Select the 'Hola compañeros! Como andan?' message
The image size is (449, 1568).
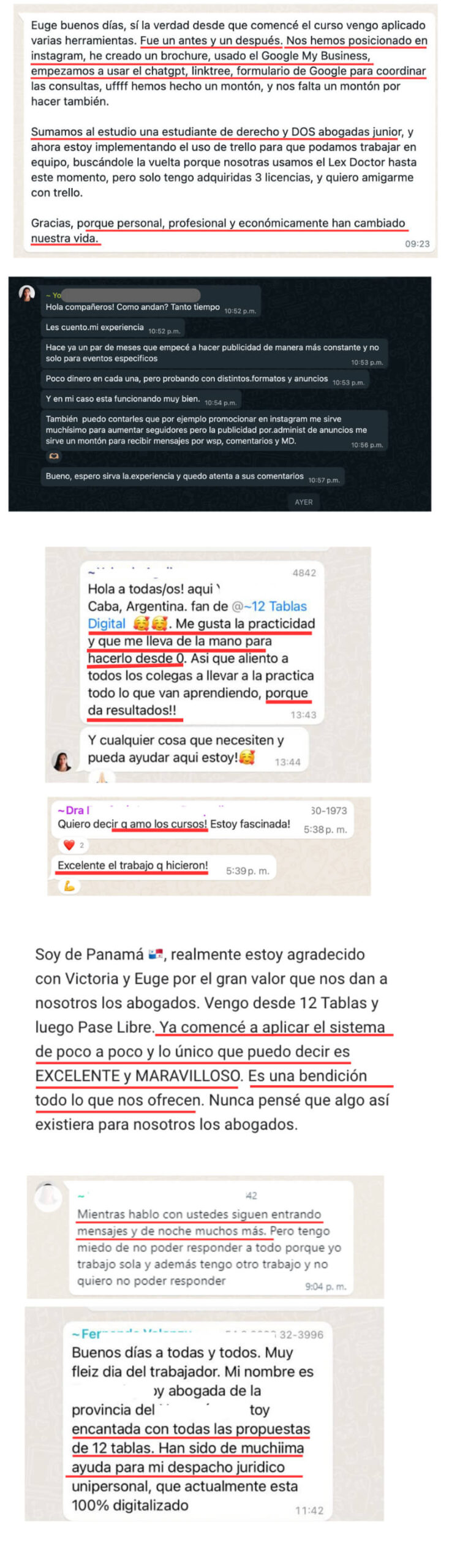point(151,303)
